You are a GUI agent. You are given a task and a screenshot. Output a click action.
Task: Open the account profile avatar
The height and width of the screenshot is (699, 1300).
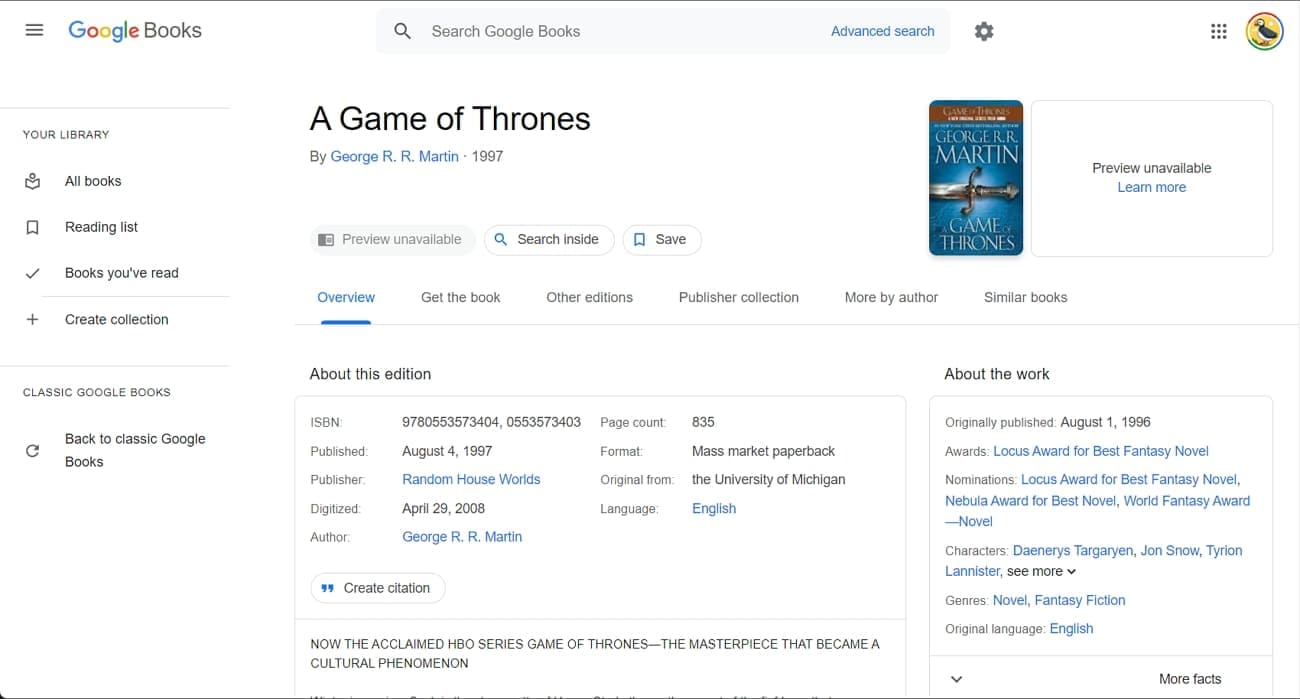1264,31
